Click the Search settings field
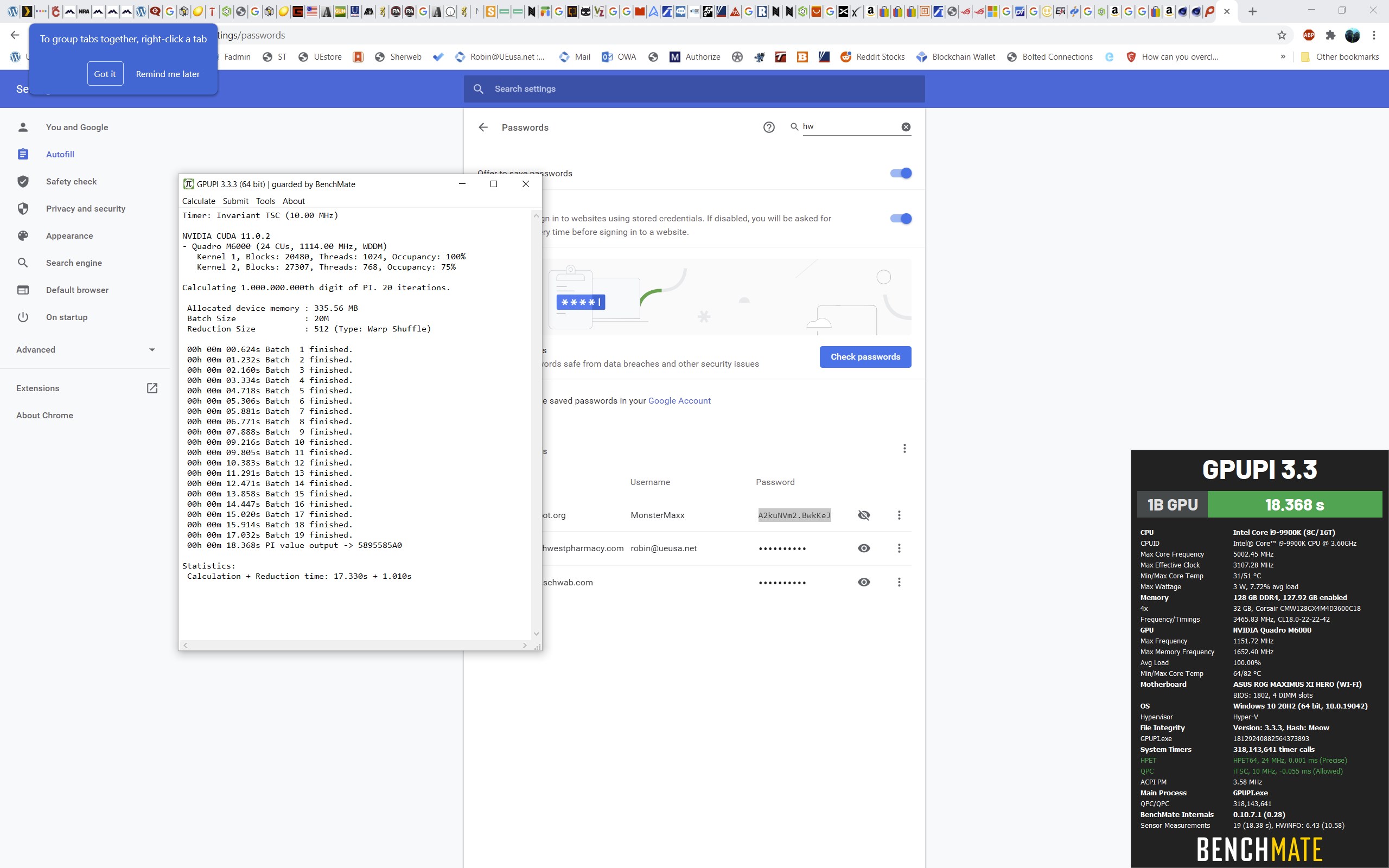This screenshot has width=1389, height=868. pos(694,89)
